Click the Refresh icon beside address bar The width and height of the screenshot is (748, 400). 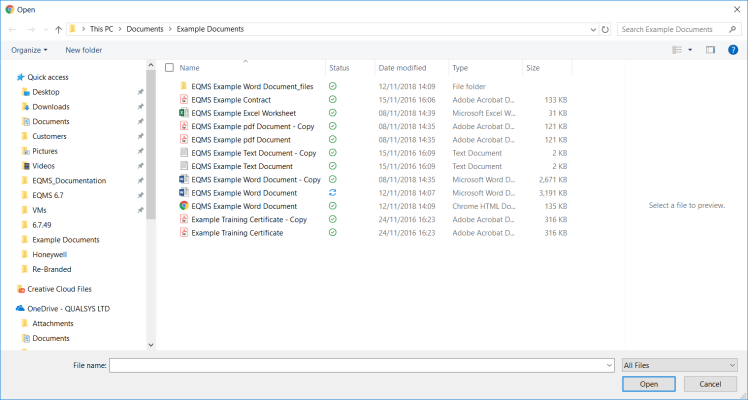(x=605, y=30)
